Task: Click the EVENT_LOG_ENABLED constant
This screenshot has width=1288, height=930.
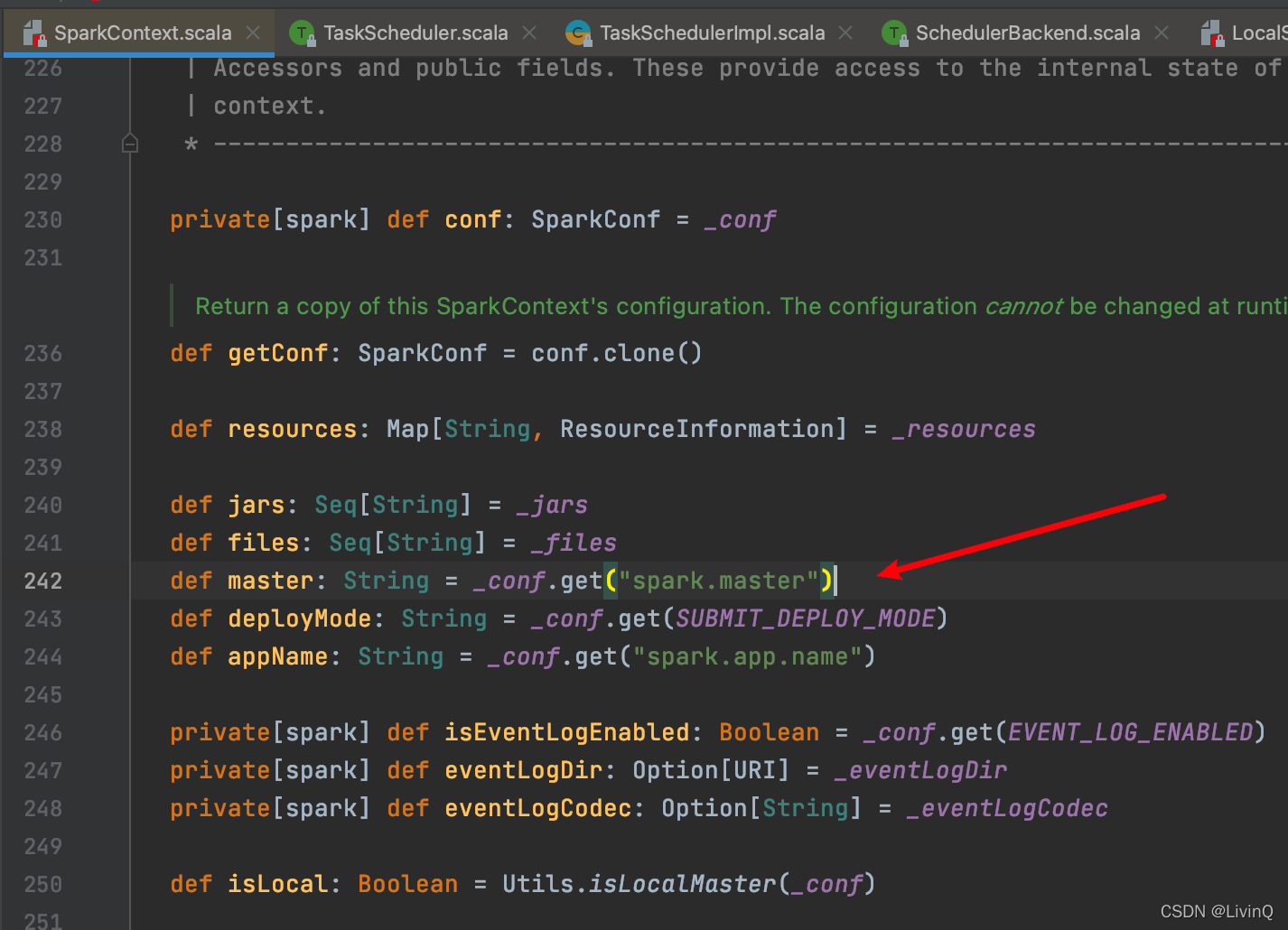Action: pyautogui.click(x=1130, y=732)
